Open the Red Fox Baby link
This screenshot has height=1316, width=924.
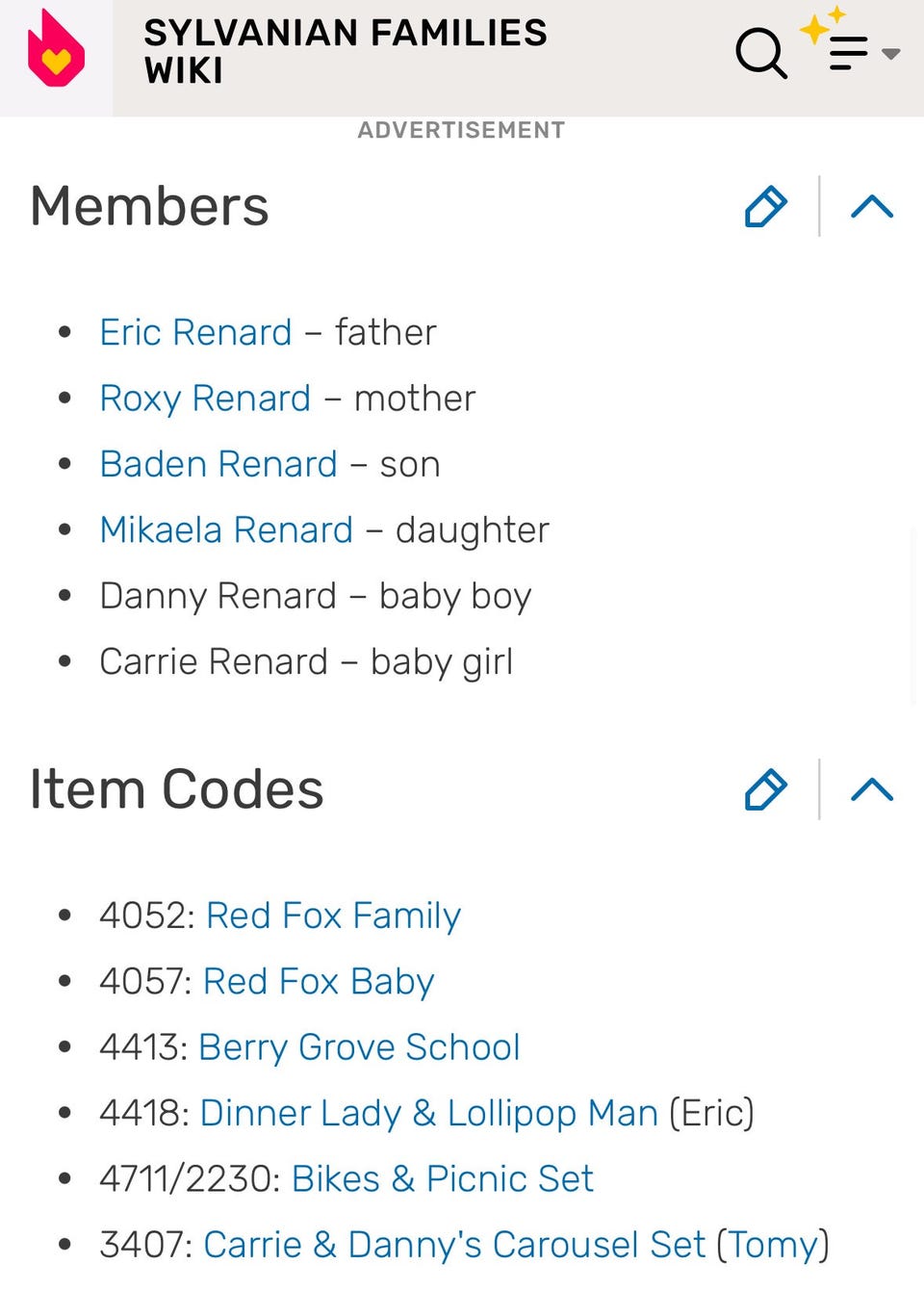[319, 981]
